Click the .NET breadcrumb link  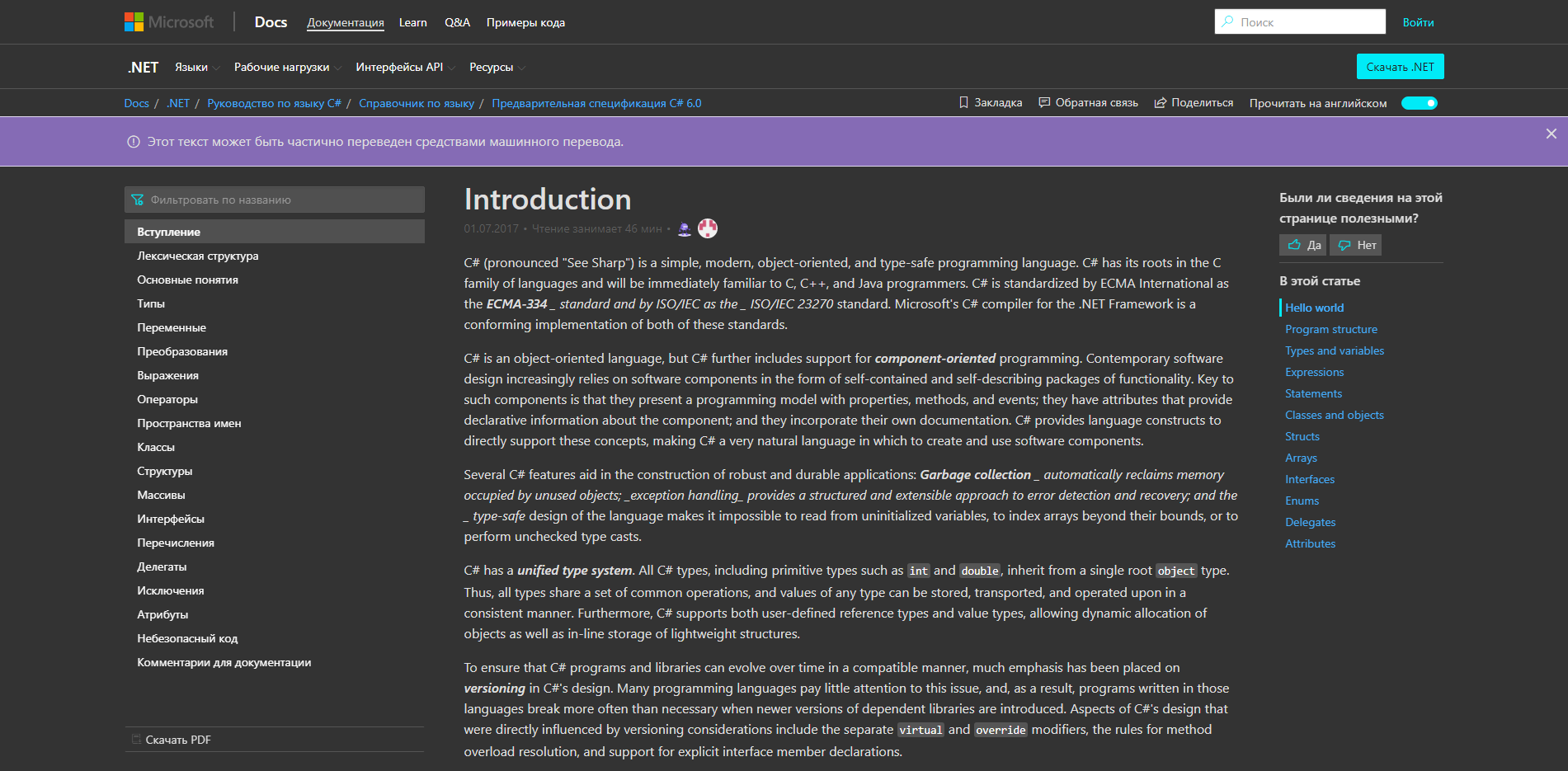[x=178, y=103]
